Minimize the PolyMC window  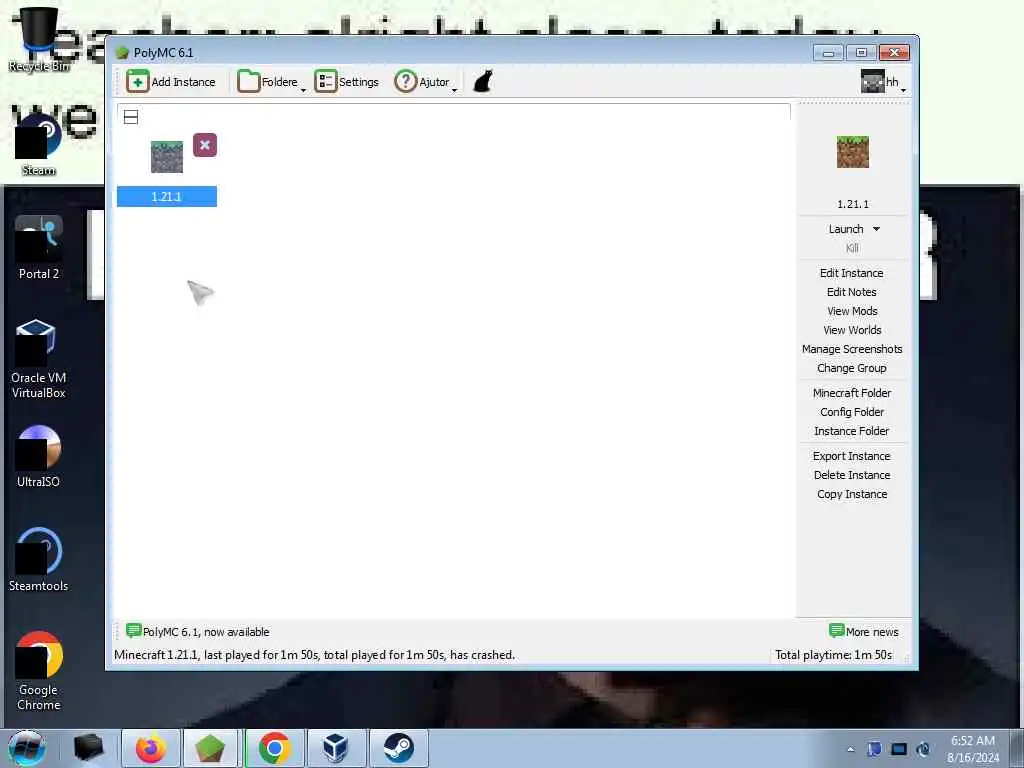[x=828, y=53]
